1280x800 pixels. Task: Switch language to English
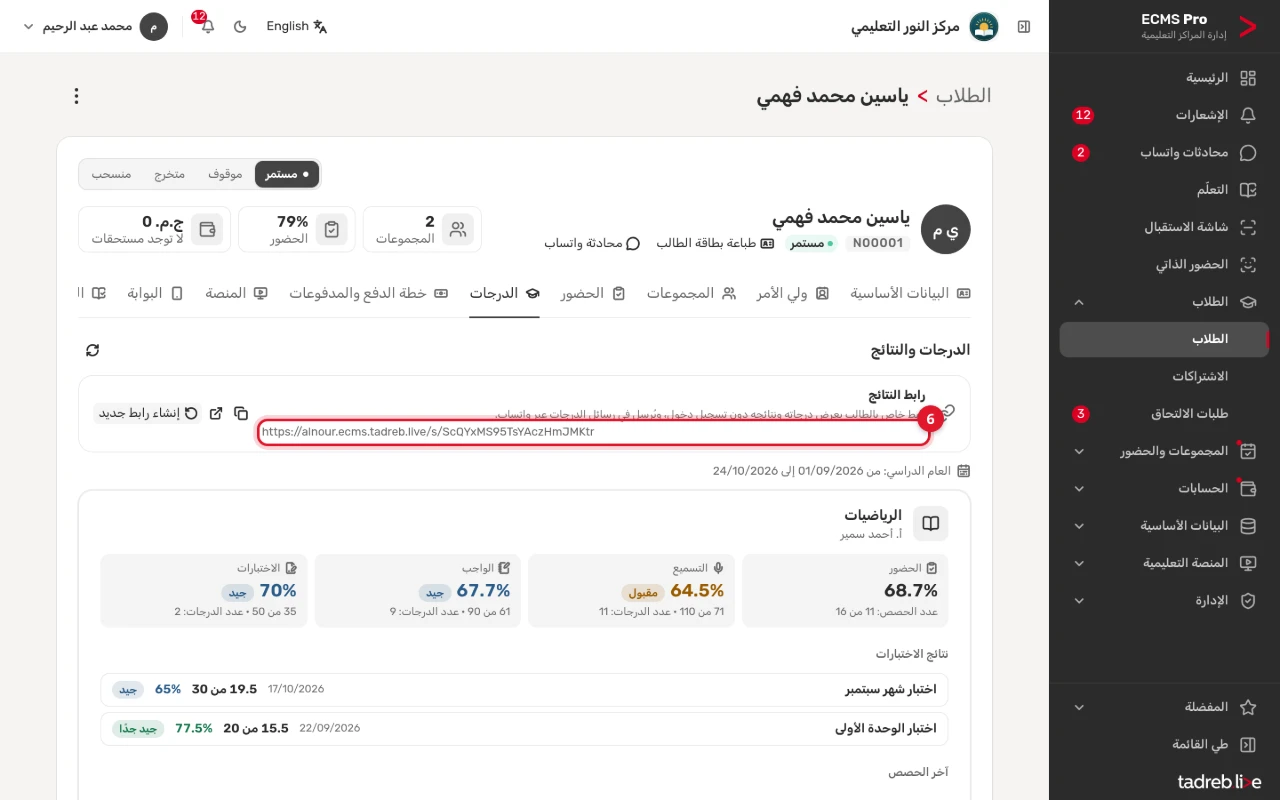point(297,26)
